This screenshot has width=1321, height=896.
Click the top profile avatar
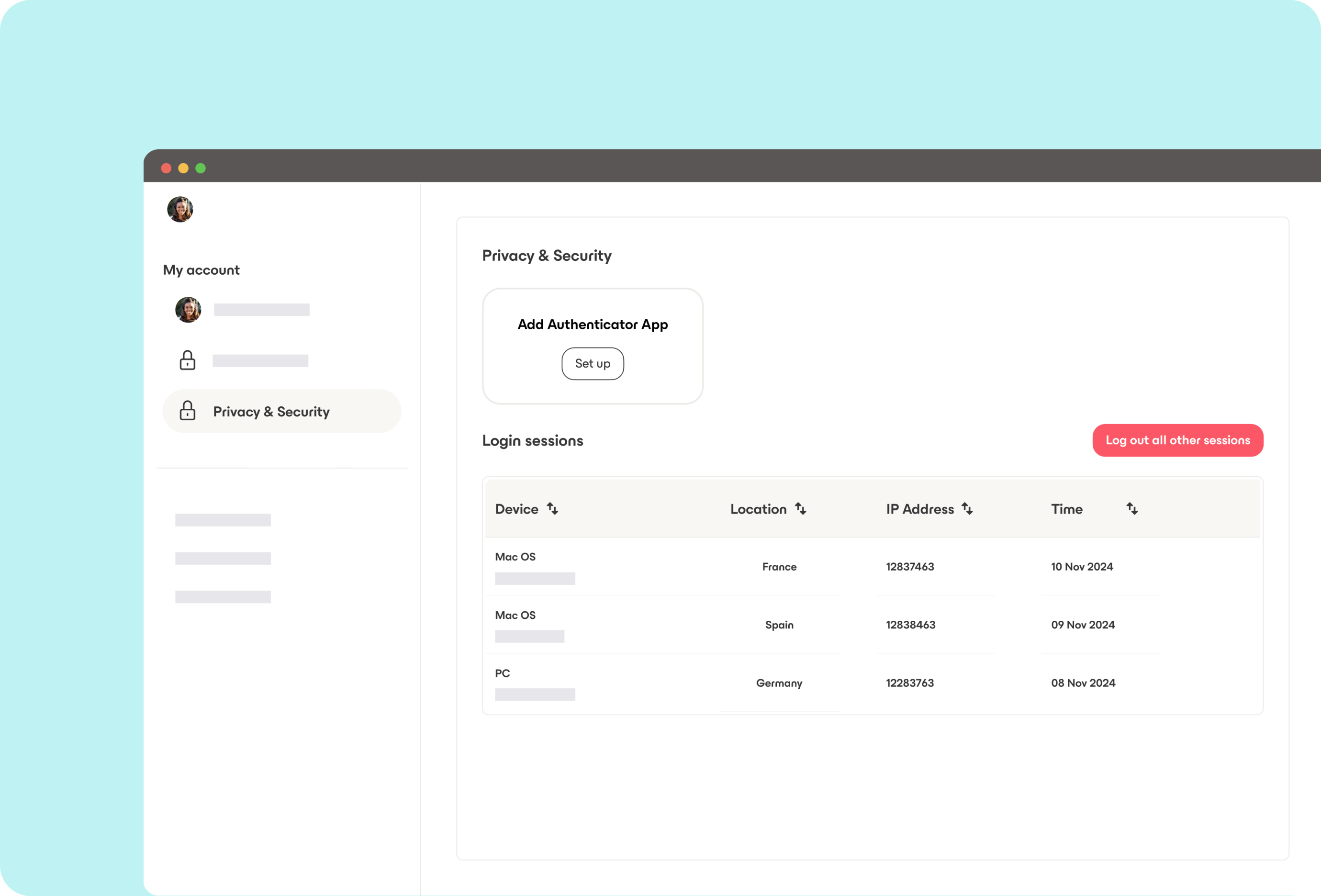(179, 209)
